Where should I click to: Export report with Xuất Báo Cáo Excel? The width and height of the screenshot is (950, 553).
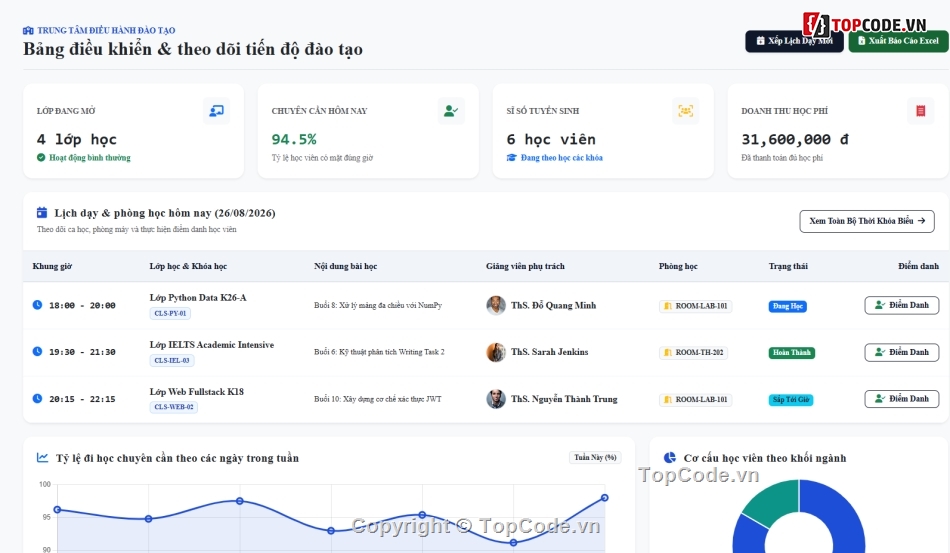coord(898,41)
